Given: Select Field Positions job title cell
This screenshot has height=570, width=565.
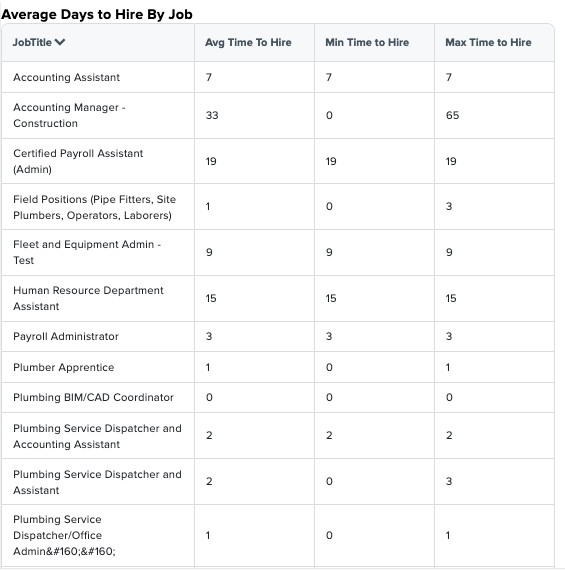Looking at the screenshot, I should pos(95,207).
